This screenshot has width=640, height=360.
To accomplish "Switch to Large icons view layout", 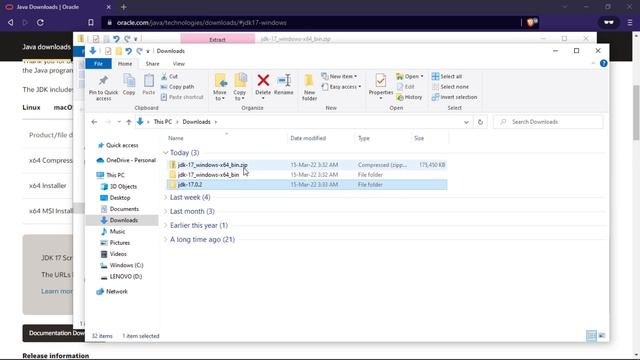I will [602, 336].
